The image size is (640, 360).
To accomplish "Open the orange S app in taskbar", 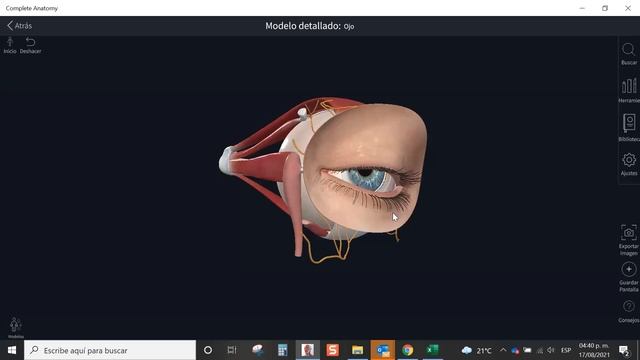I will (x=333, y=350).
